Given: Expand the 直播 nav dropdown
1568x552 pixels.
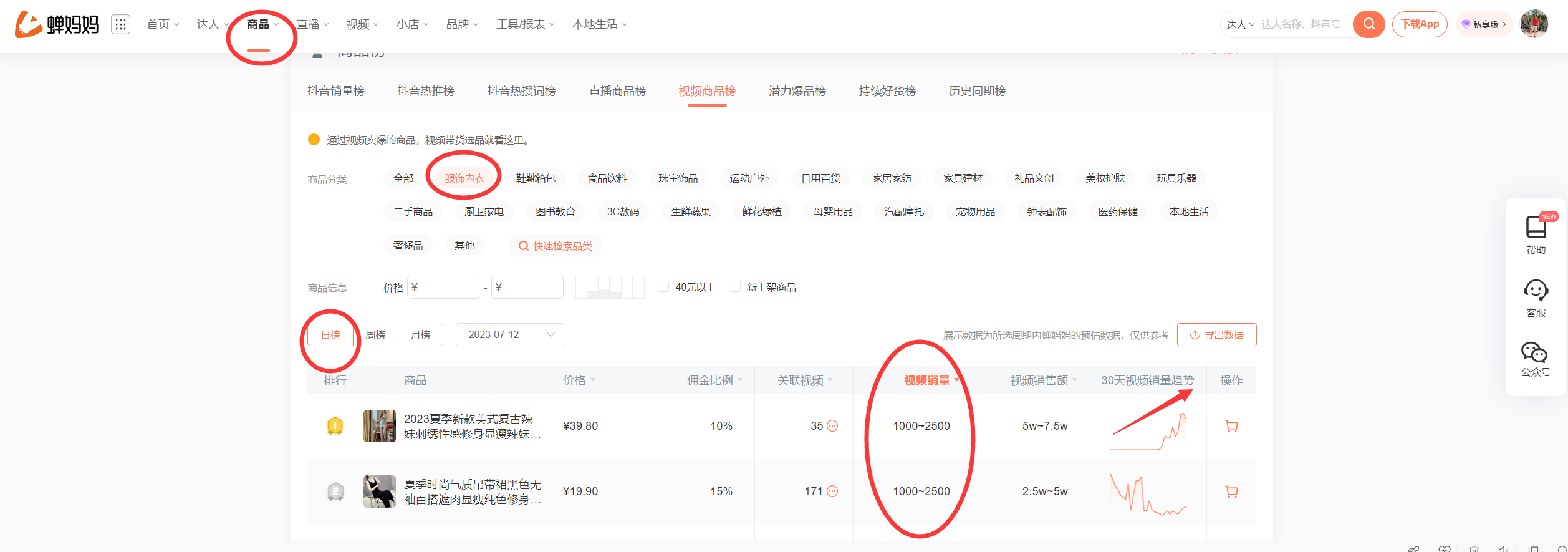Looking at the screenshot, I should coord(312,24).
